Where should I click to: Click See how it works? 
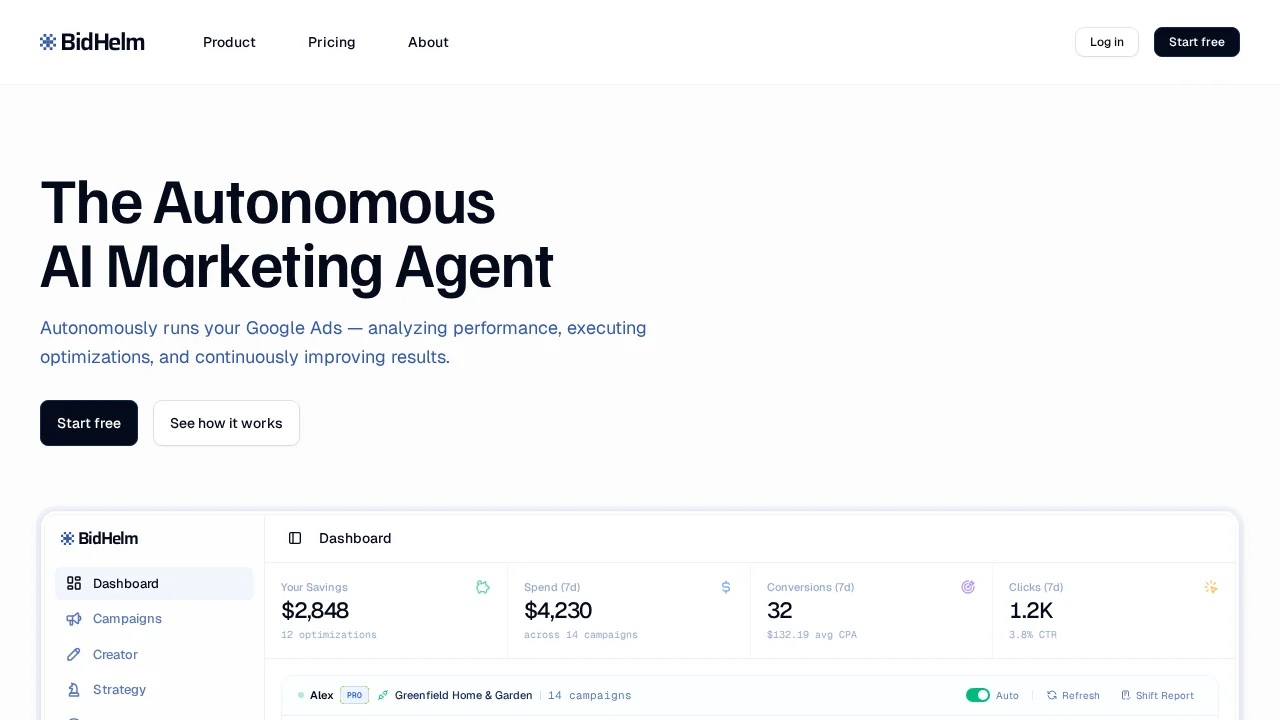coord(226,423)
